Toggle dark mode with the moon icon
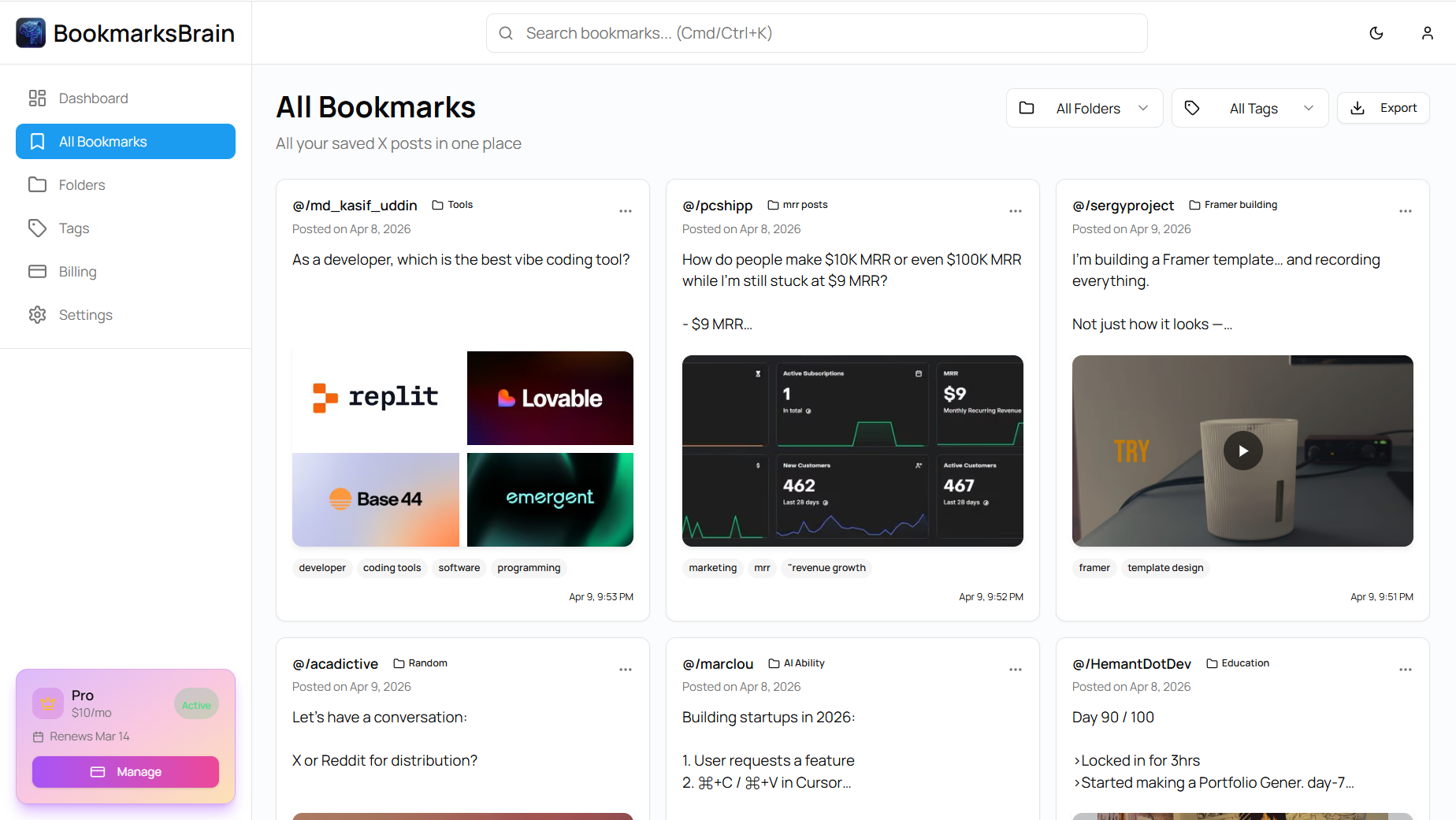 coord(1376,33)
